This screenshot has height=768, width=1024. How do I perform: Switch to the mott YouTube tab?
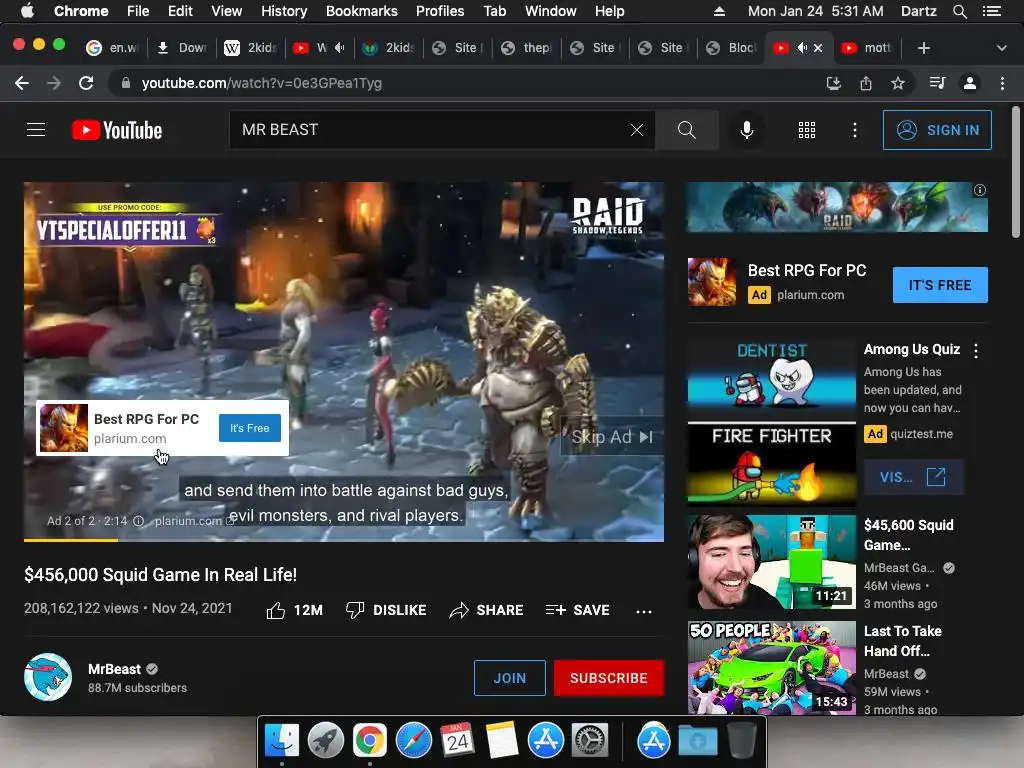click(x=867, y=48)
